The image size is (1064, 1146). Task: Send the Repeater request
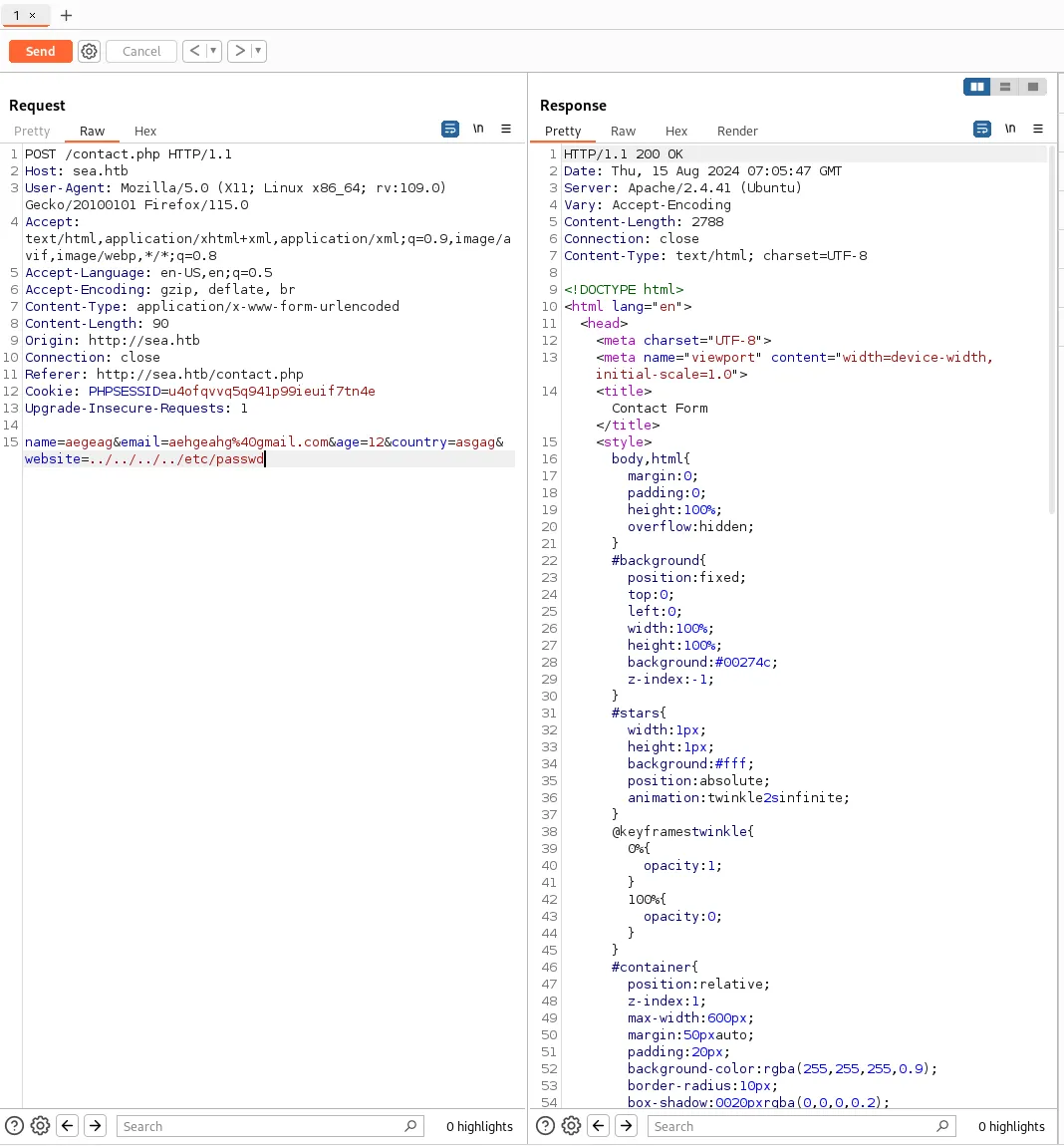pyautogui.click(x=40, y=51)
